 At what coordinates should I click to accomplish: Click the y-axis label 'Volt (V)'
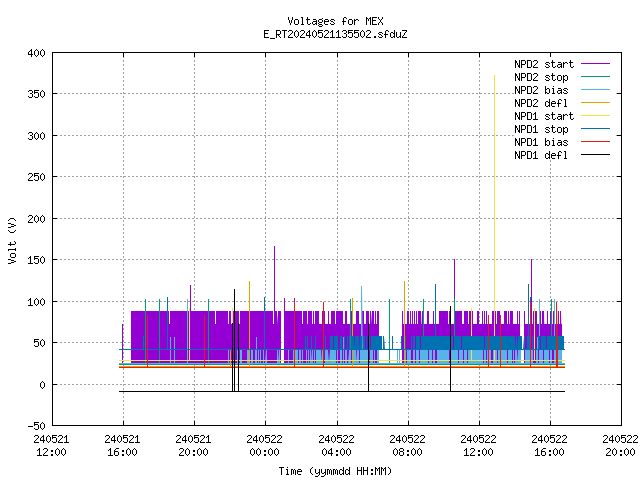(12, 240)
